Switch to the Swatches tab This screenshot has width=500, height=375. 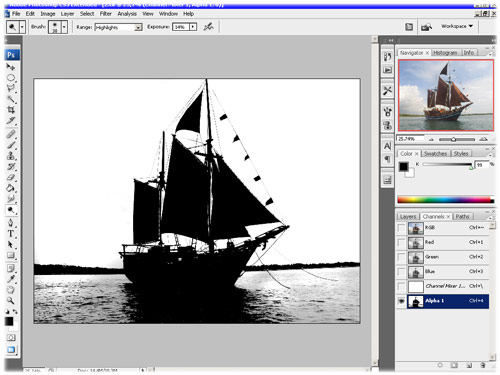click(x=435, y=153)
